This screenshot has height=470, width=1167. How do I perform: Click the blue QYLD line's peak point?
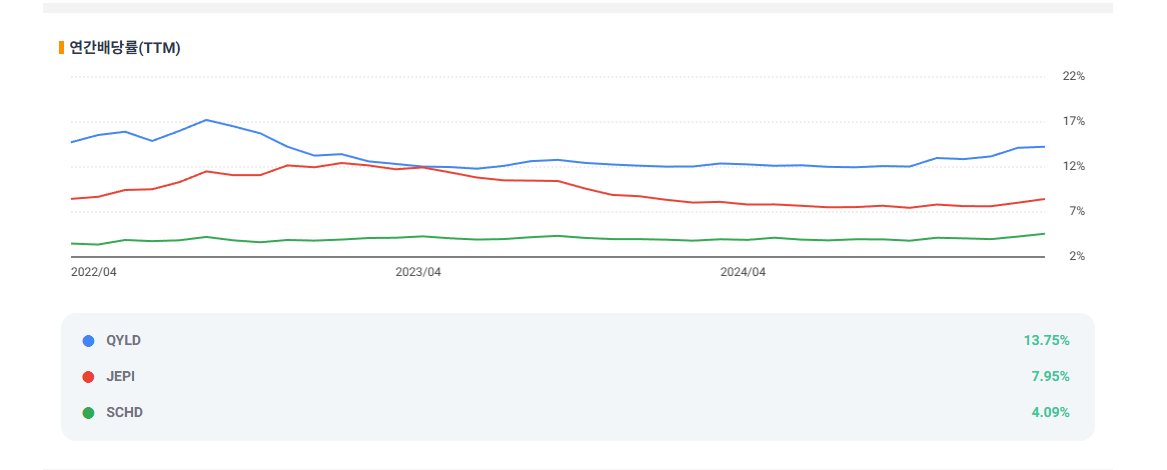point(206,120)
